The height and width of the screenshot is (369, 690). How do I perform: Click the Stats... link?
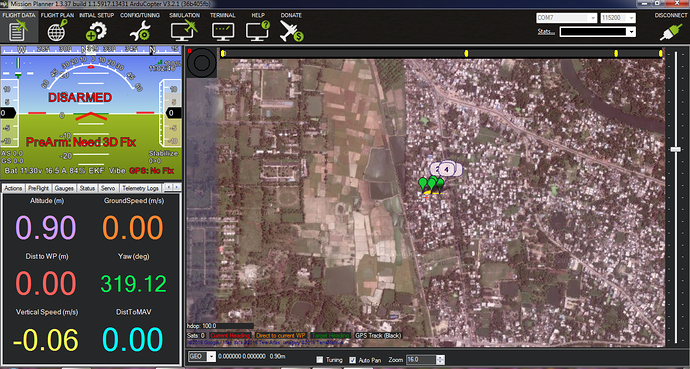click(x=546, y=32)
